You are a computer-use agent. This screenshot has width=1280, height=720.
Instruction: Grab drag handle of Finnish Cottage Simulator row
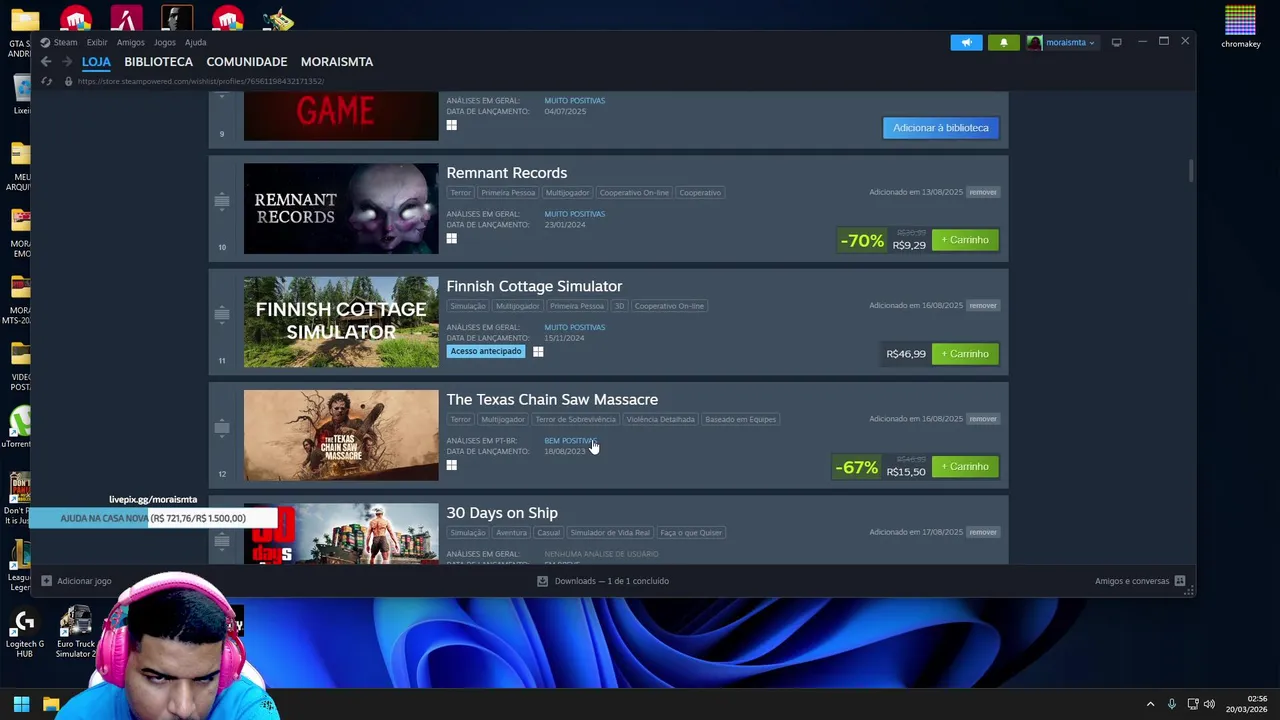click(222, 314)
